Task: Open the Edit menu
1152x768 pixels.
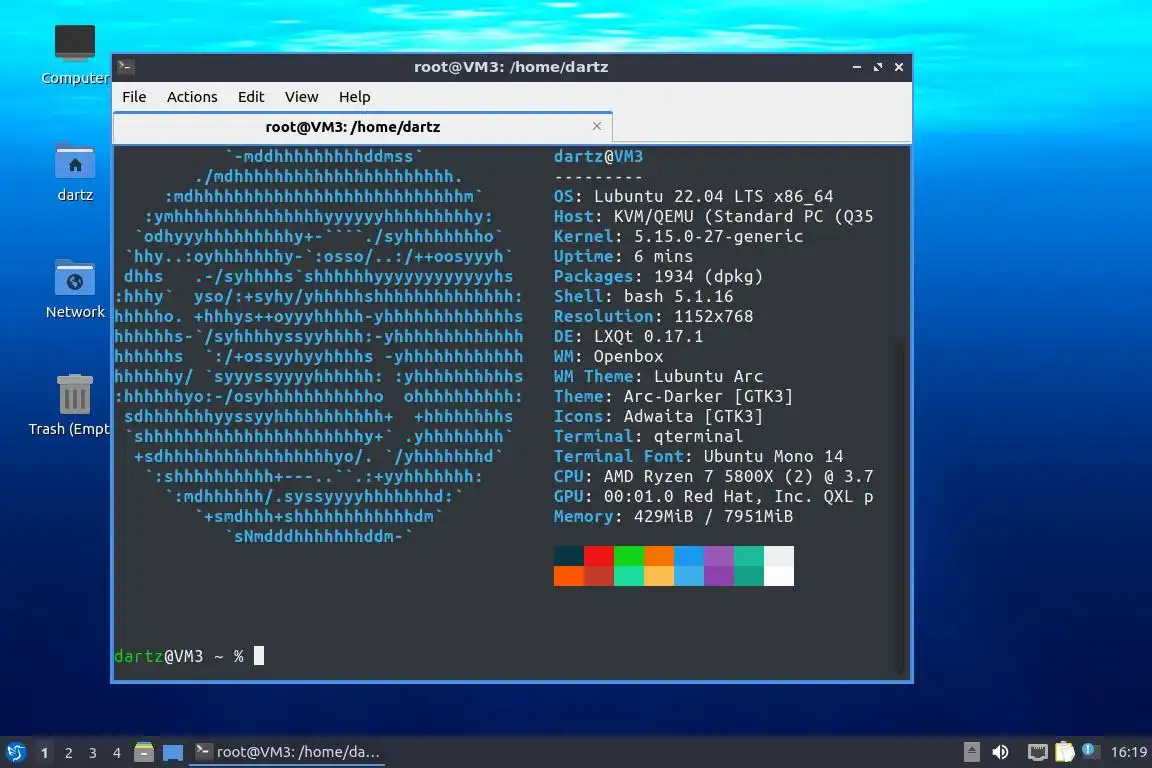Action: coord(251,97)
